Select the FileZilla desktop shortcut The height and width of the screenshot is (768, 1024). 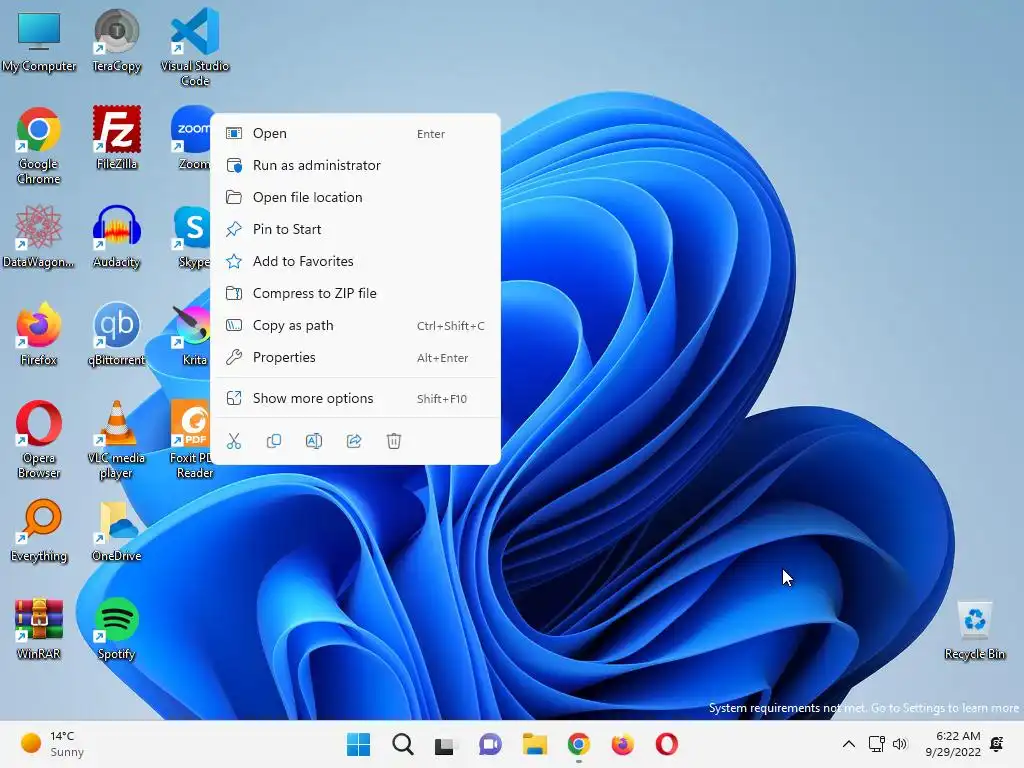116,138
